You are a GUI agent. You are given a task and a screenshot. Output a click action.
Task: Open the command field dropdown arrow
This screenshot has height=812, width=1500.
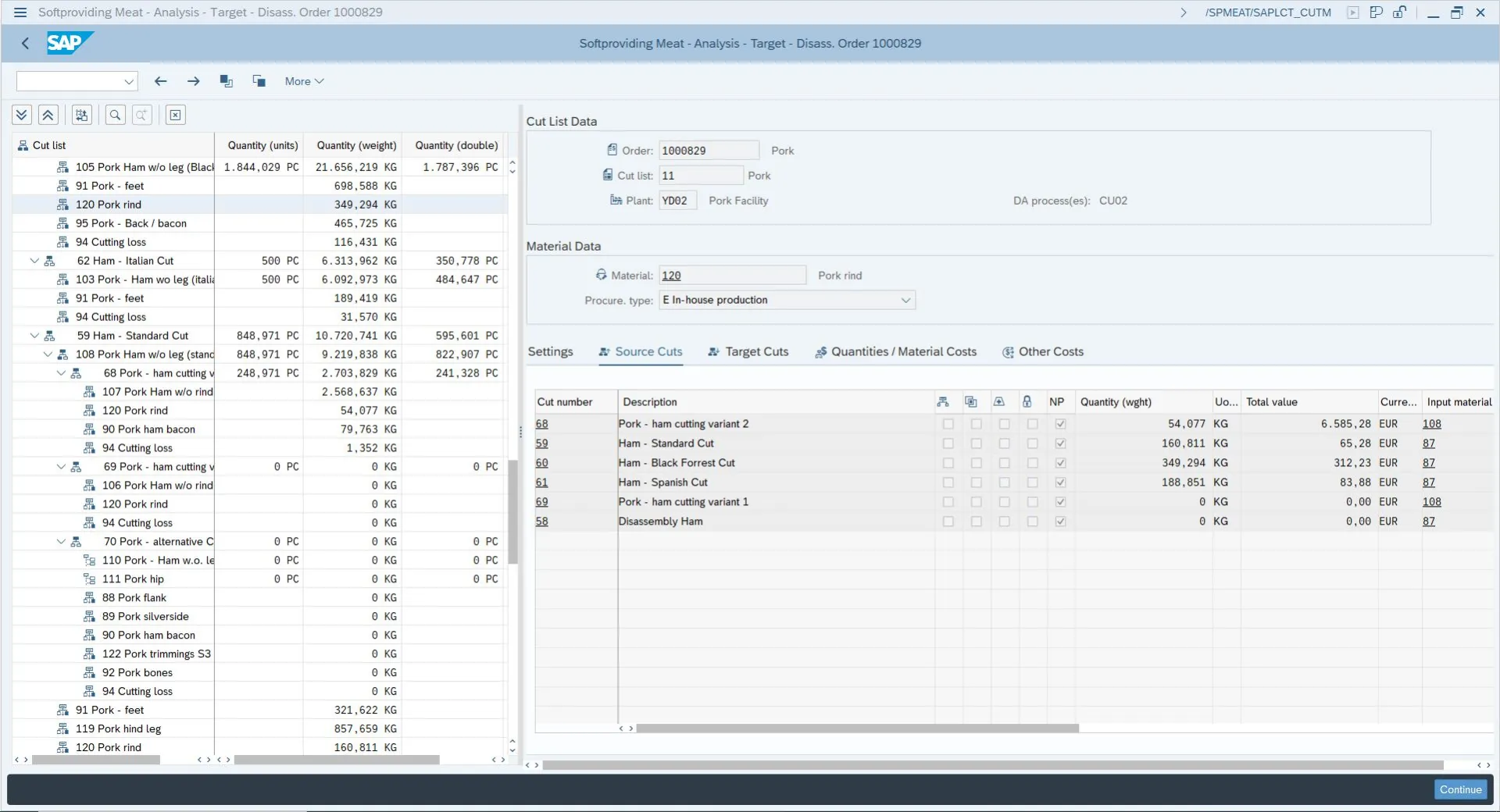(x=129, y=81)
